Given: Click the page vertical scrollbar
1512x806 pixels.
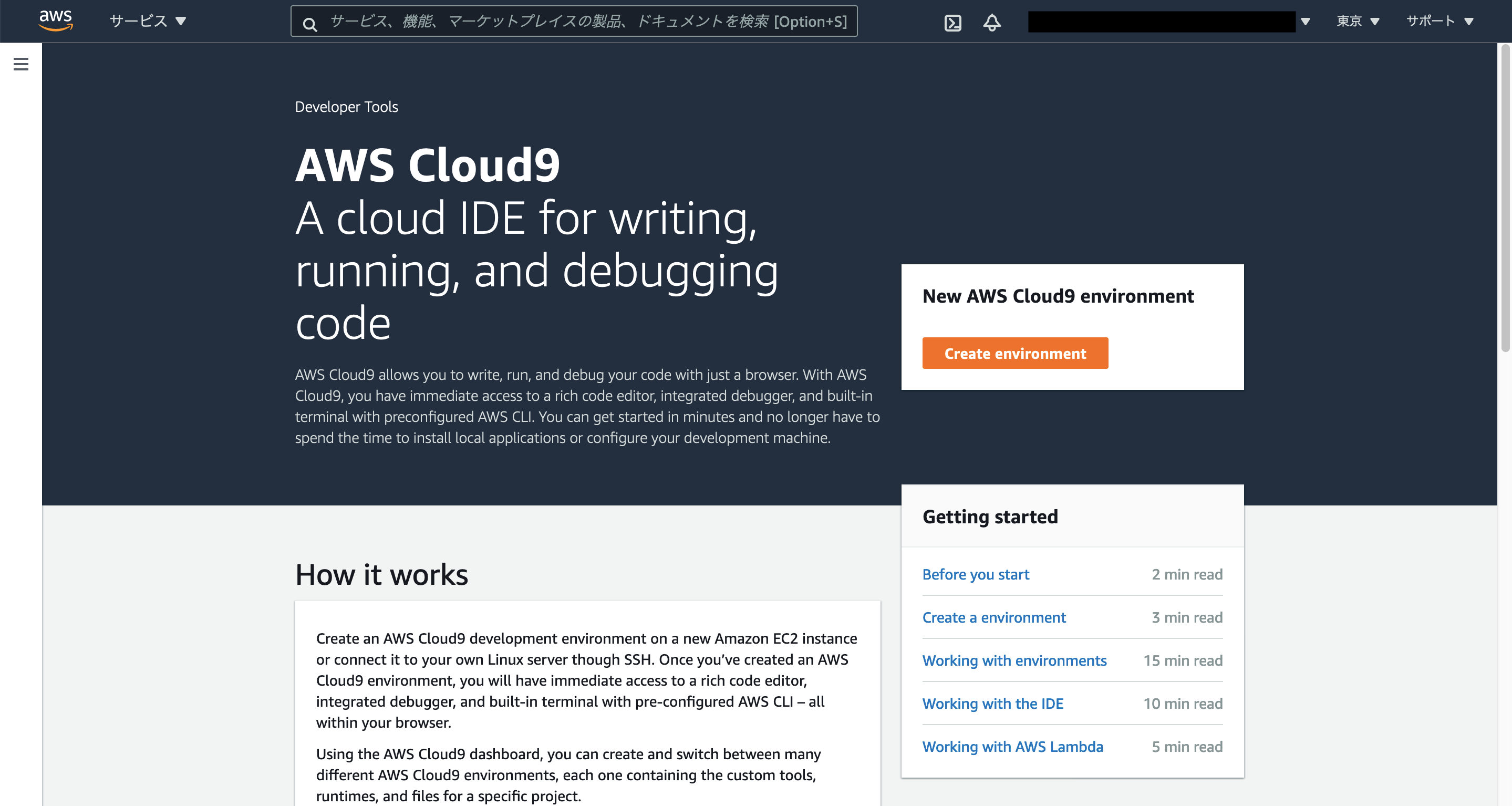Looking at the screenshot, I should pos(1506,200).
